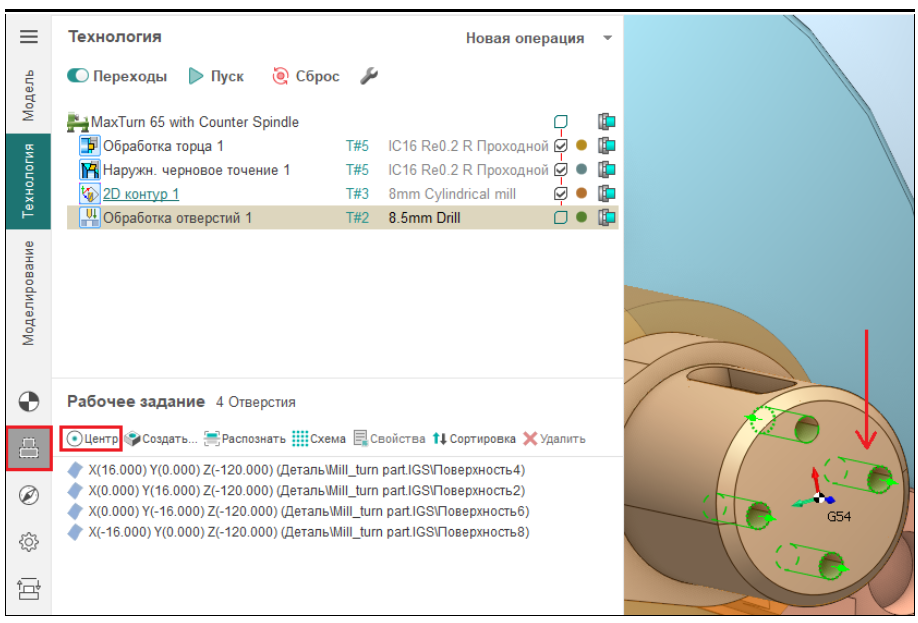Expand the Новая операция dropdown

tap(606, 38)
